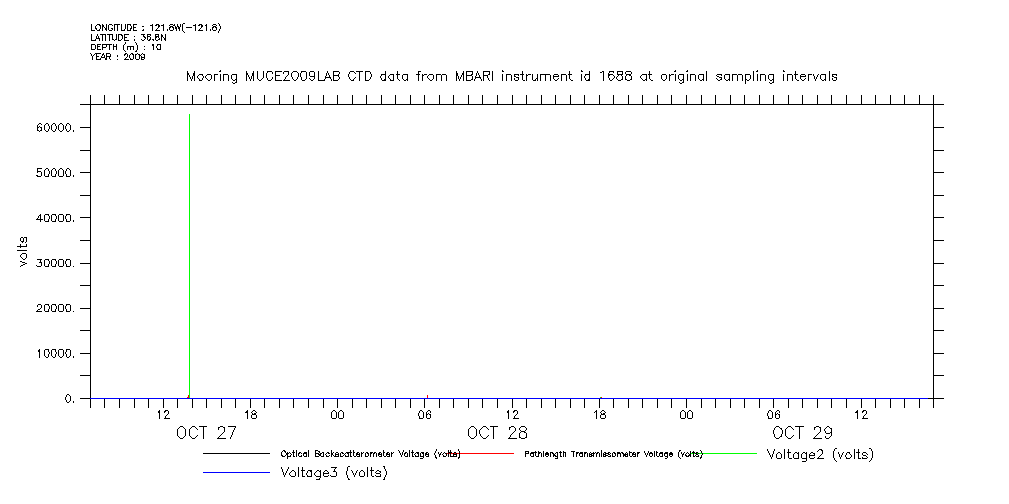This screenshot has width=1009, height=504.
Task: Select the DEPTH (m) header line
Action: click(x=126, y=47)
